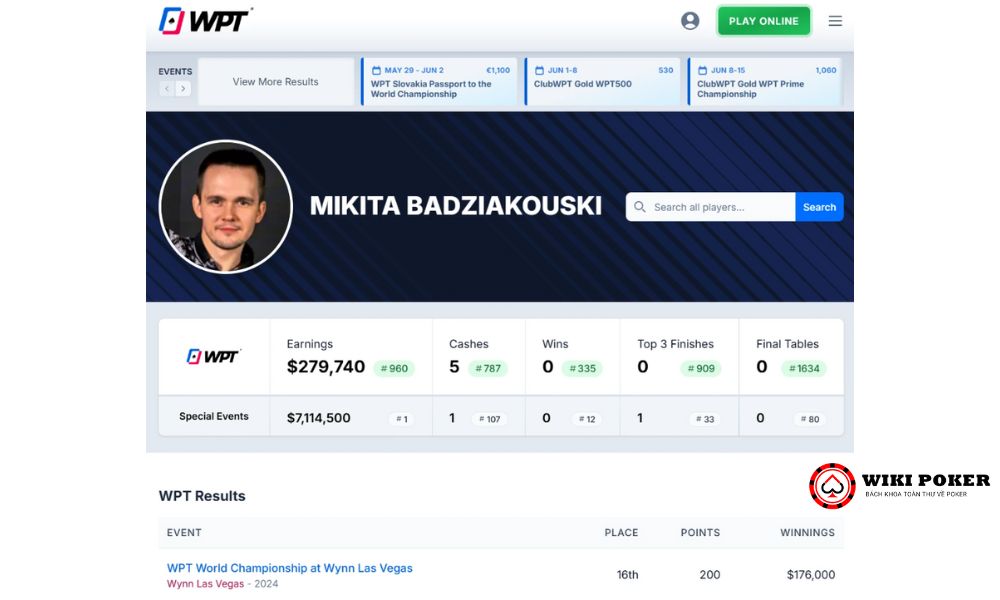Click the magnifier icon in search box
1000x600 pixels.
[640, 207]
